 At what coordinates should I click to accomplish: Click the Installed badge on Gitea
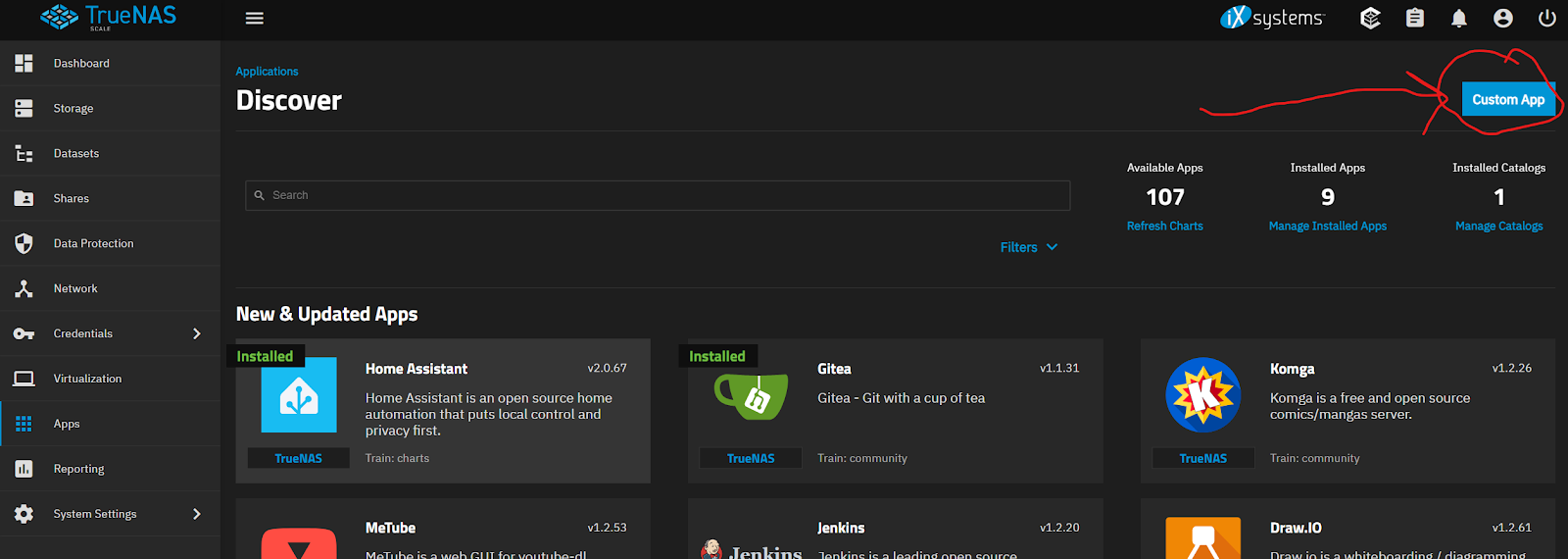(x=717, y=356)
